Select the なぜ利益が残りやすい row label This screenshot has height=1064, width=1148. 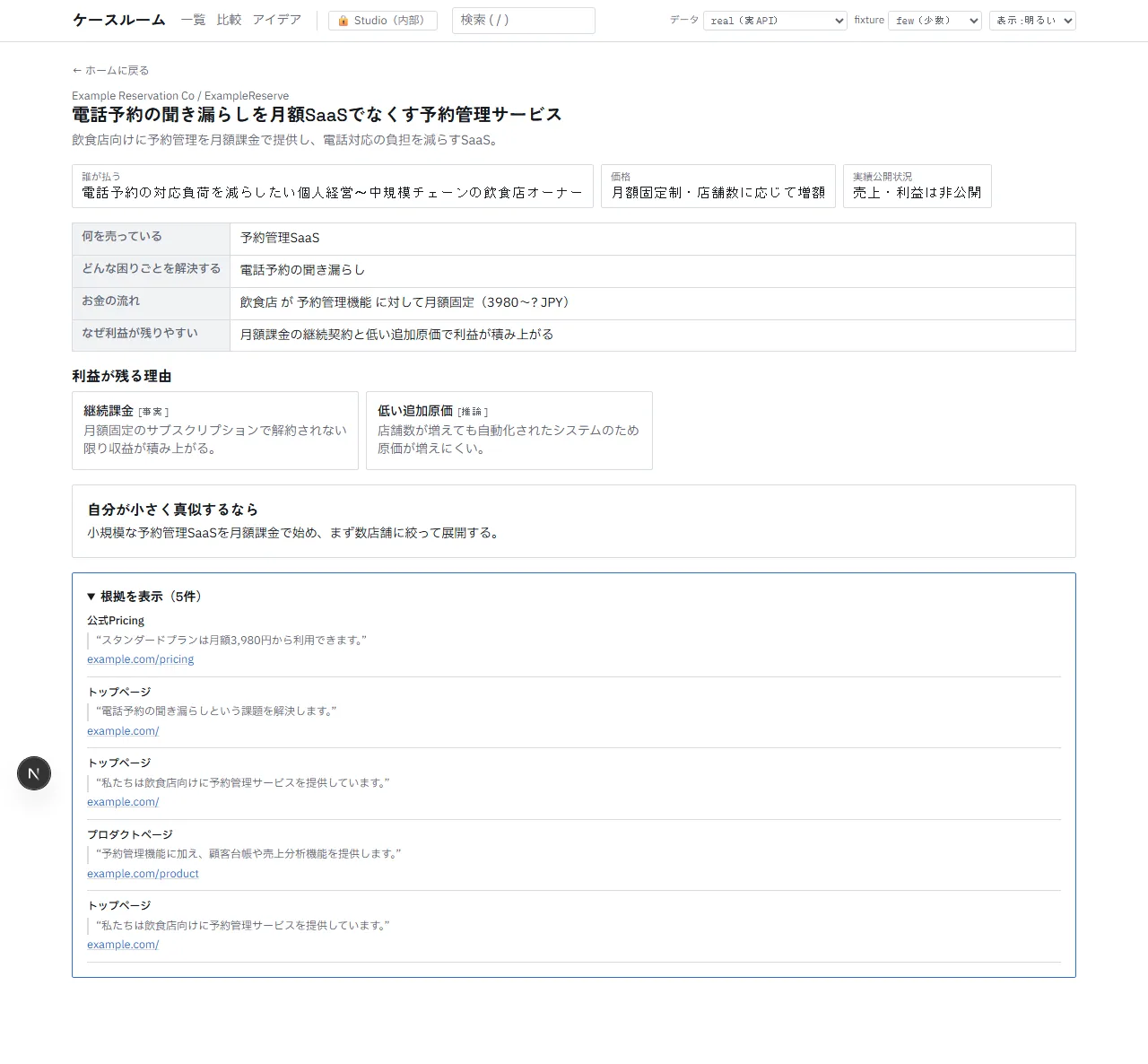(x=151, y=335)
